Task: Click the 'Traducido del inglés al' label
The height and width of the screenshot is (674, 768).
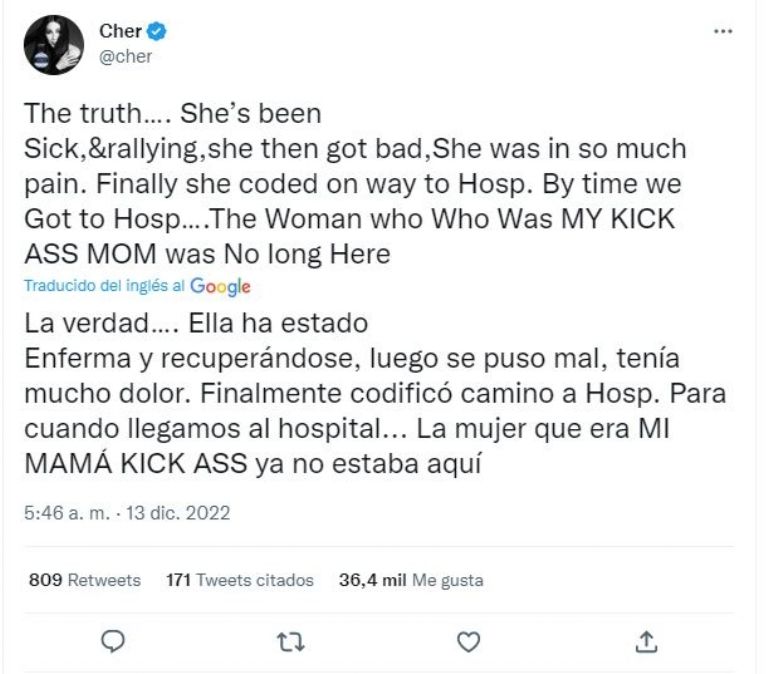Action: (x=103, y=286)
